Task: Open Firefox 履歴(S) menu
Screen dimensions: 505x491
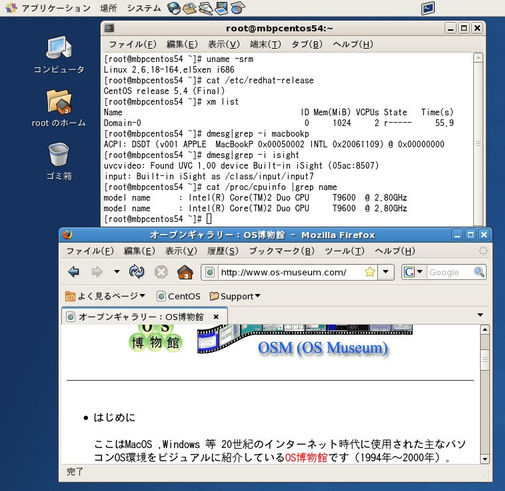Action: [x=223, y=251]
